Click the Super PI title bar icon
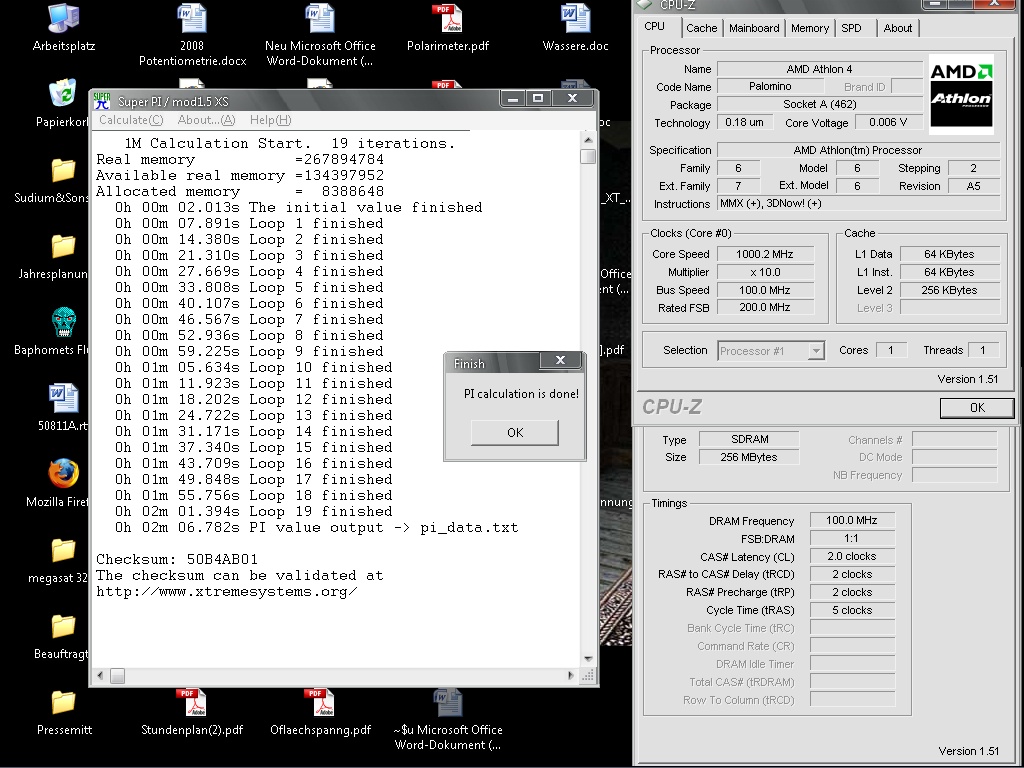 click(x=102, y=101)
